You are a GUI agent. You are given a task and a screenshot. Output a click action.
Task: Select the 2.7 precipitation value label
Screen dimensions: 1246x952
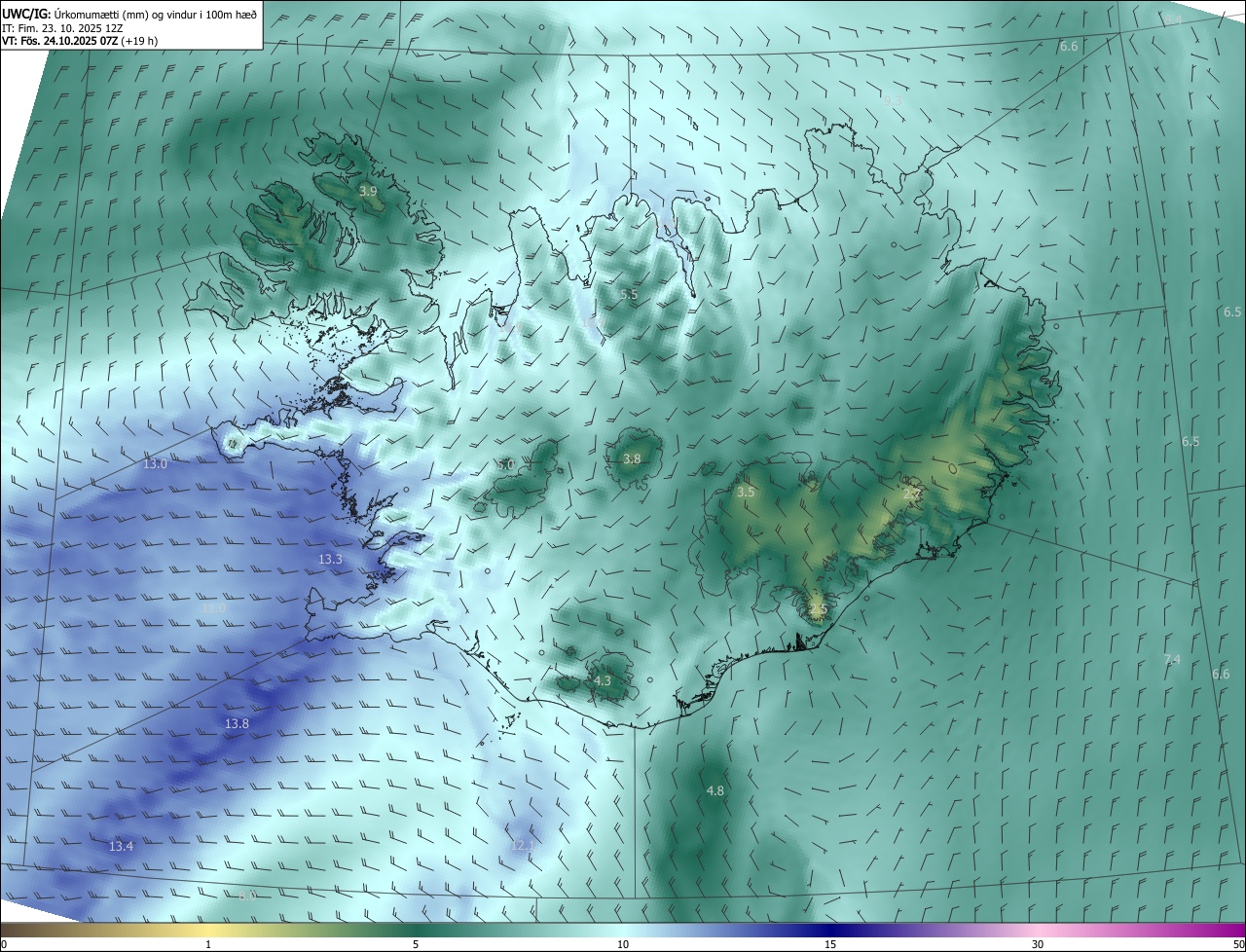point(911,494)
